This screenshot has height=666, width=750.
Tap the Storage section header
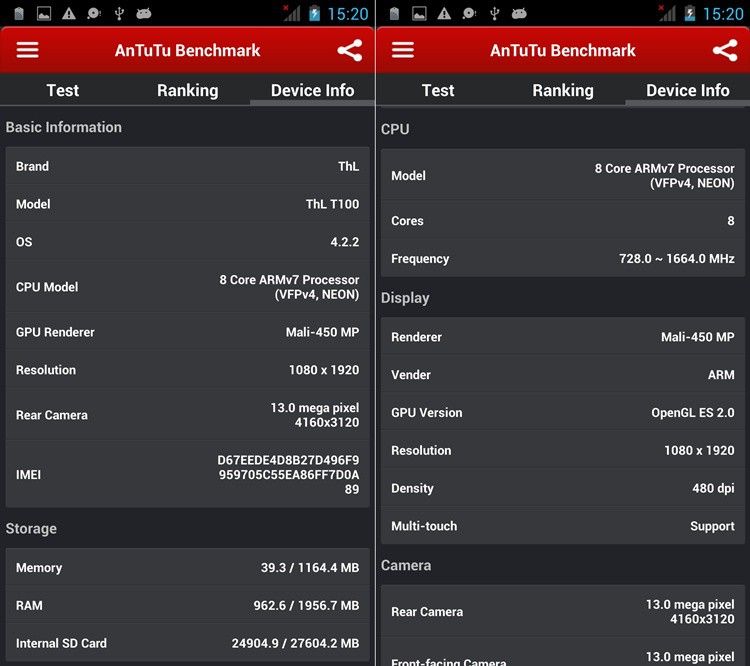click(31, 528)
